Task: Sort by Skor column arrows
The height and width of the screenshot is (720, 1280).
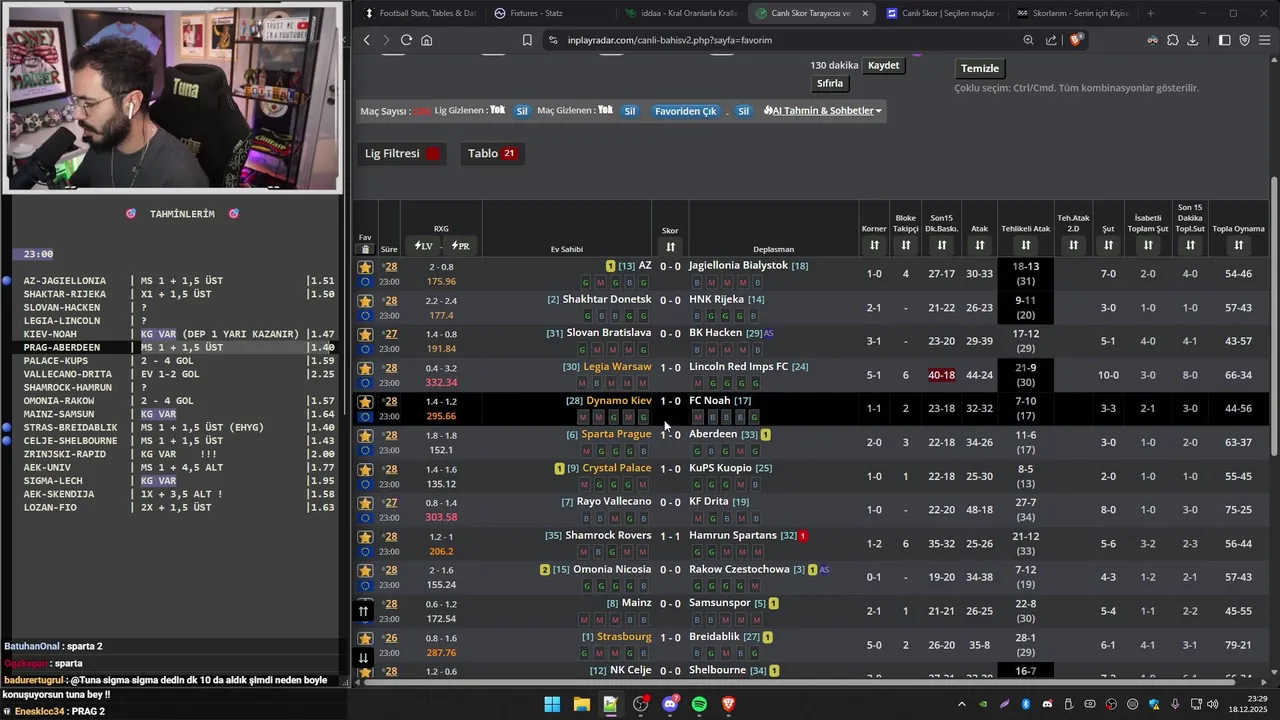Action: pos(670,247)
